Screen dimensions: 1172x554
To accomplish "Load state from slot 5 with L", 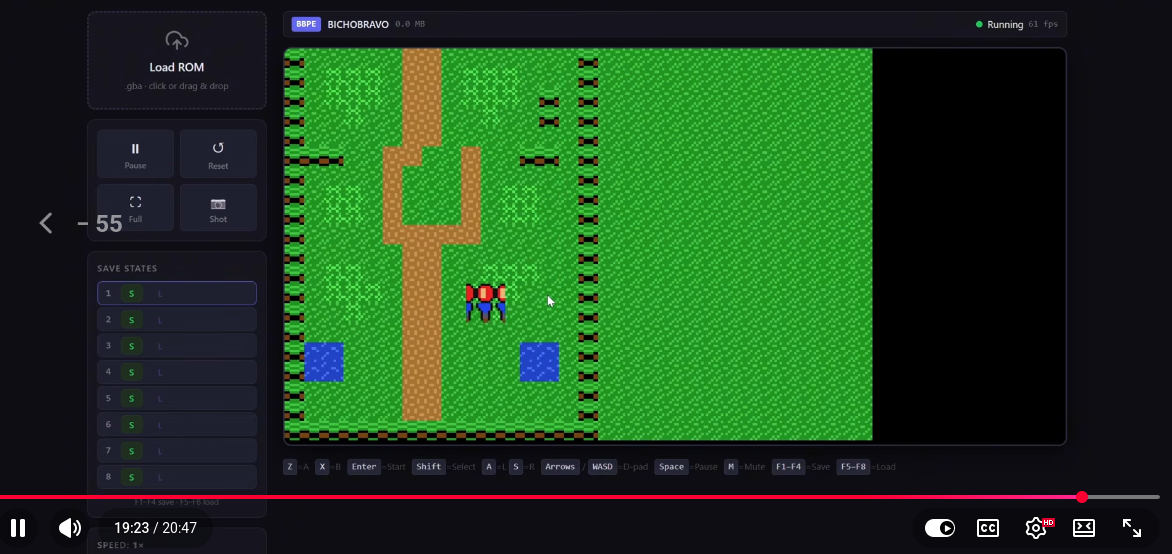I will click(x=159, y=398).
